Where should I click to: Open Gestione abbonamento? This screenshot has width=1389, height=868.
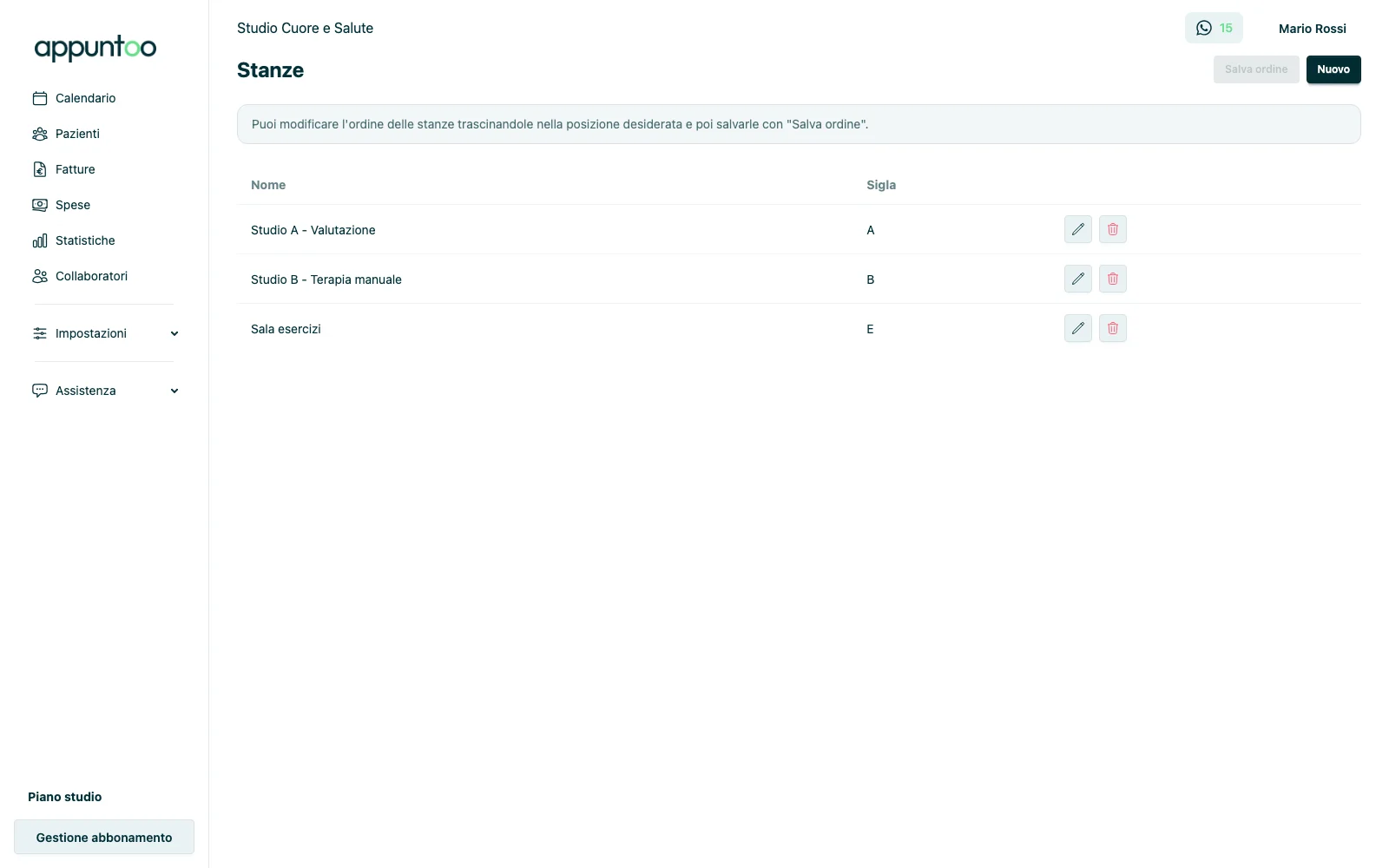(104, 838)
